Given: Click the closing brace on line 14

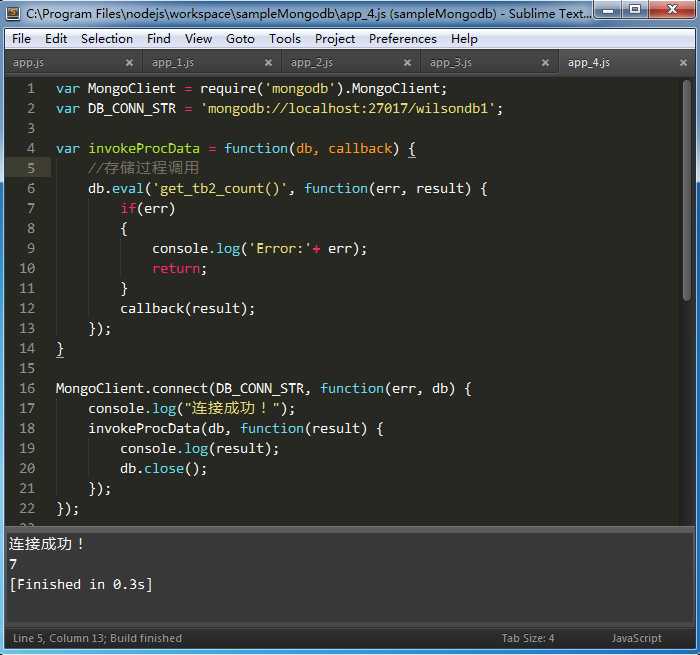Looking at the screenshot, I should 60,349.
